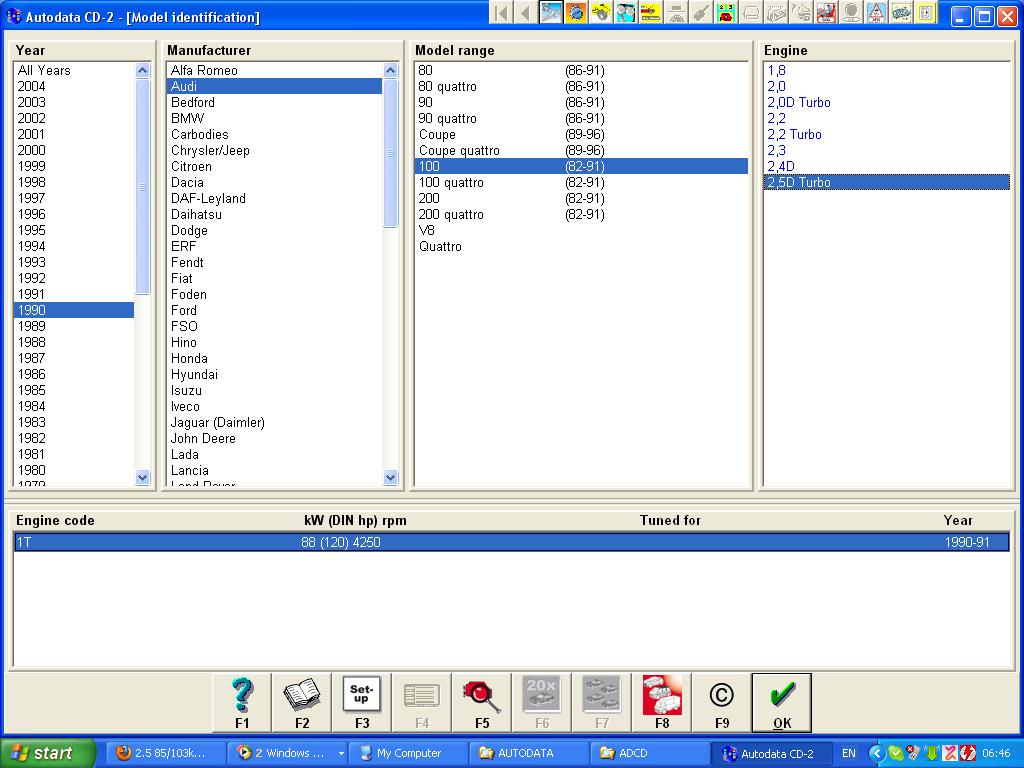
Task: Click Year list scroll down arrow
Action: 142,478
